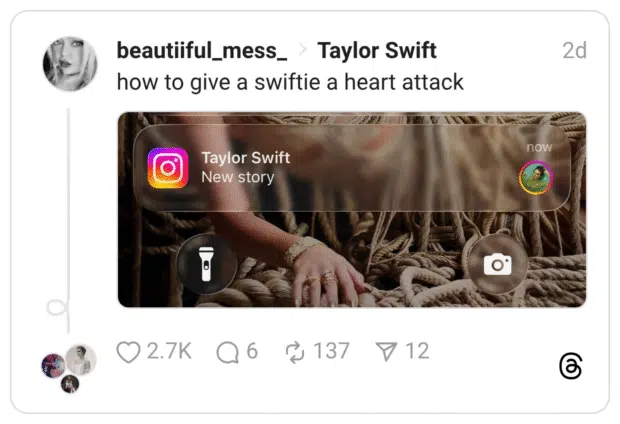View the 2.7K likes count
The height and width of the screenshot is (424, 620).
click(169, 351)
